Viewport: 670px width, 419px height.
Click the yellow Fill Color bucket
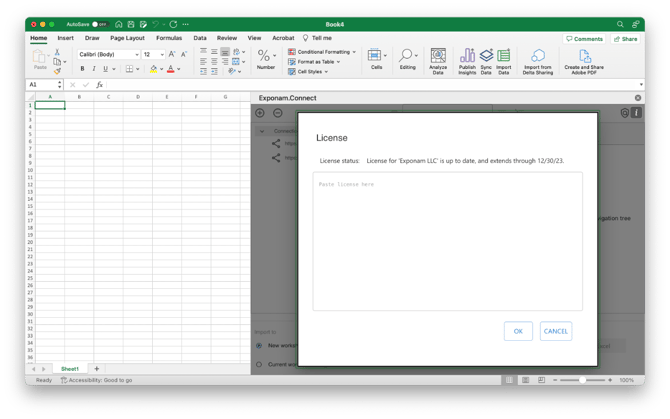(153, 69)
